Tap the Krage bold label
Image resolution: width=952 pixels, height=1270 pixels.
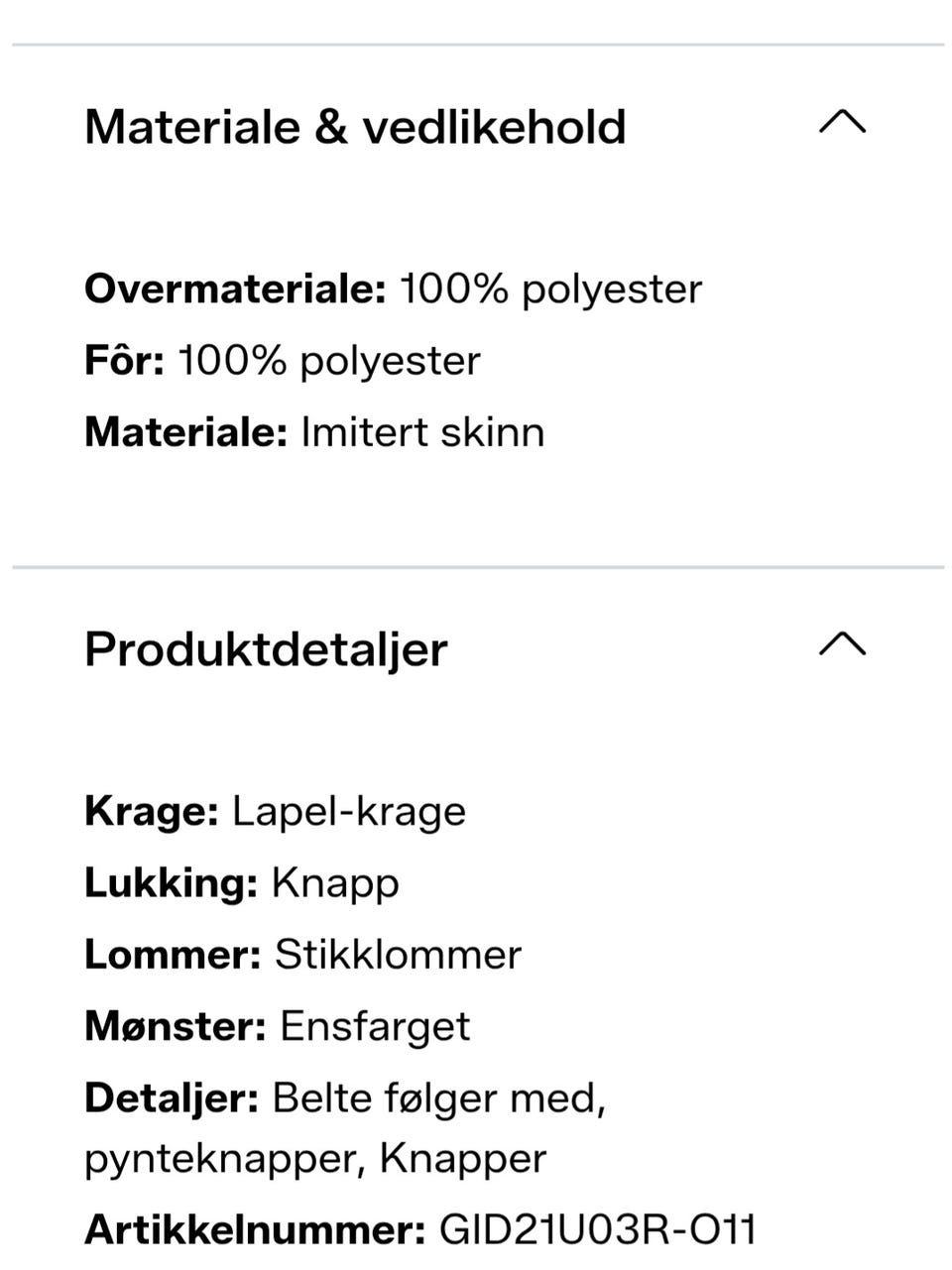[x=151, y=811]
